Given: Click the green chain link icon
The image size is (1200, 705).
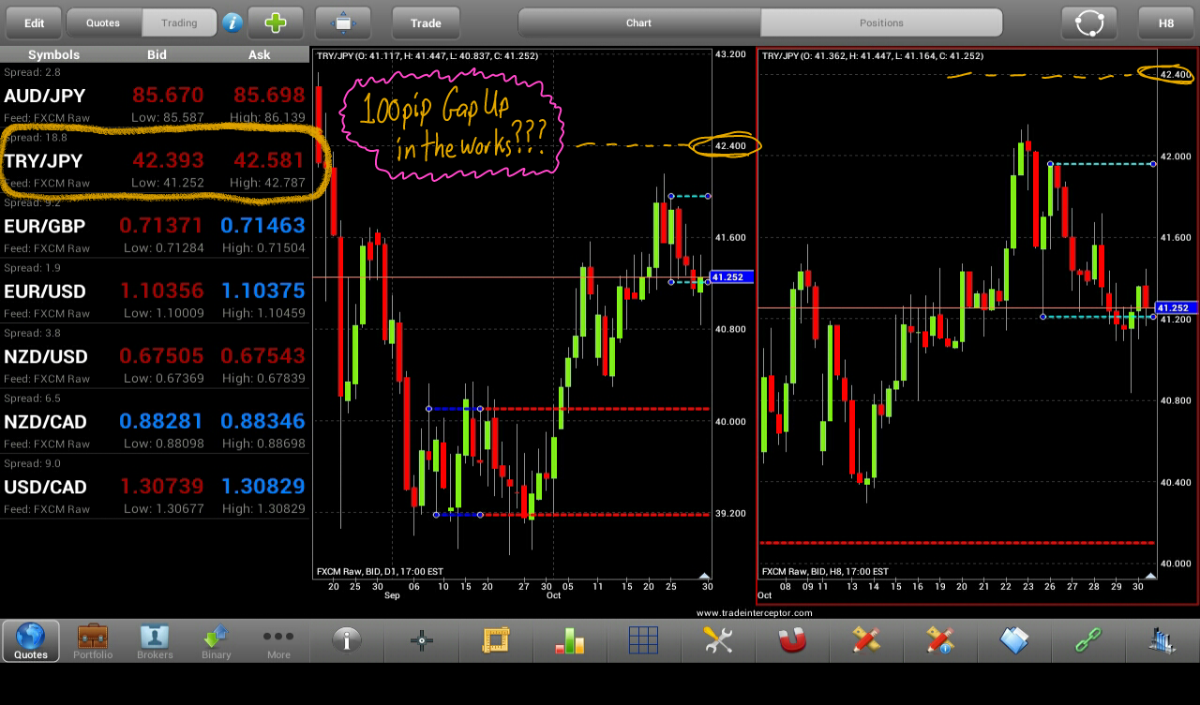Looking at the screenshot, I should (1088, 640).
